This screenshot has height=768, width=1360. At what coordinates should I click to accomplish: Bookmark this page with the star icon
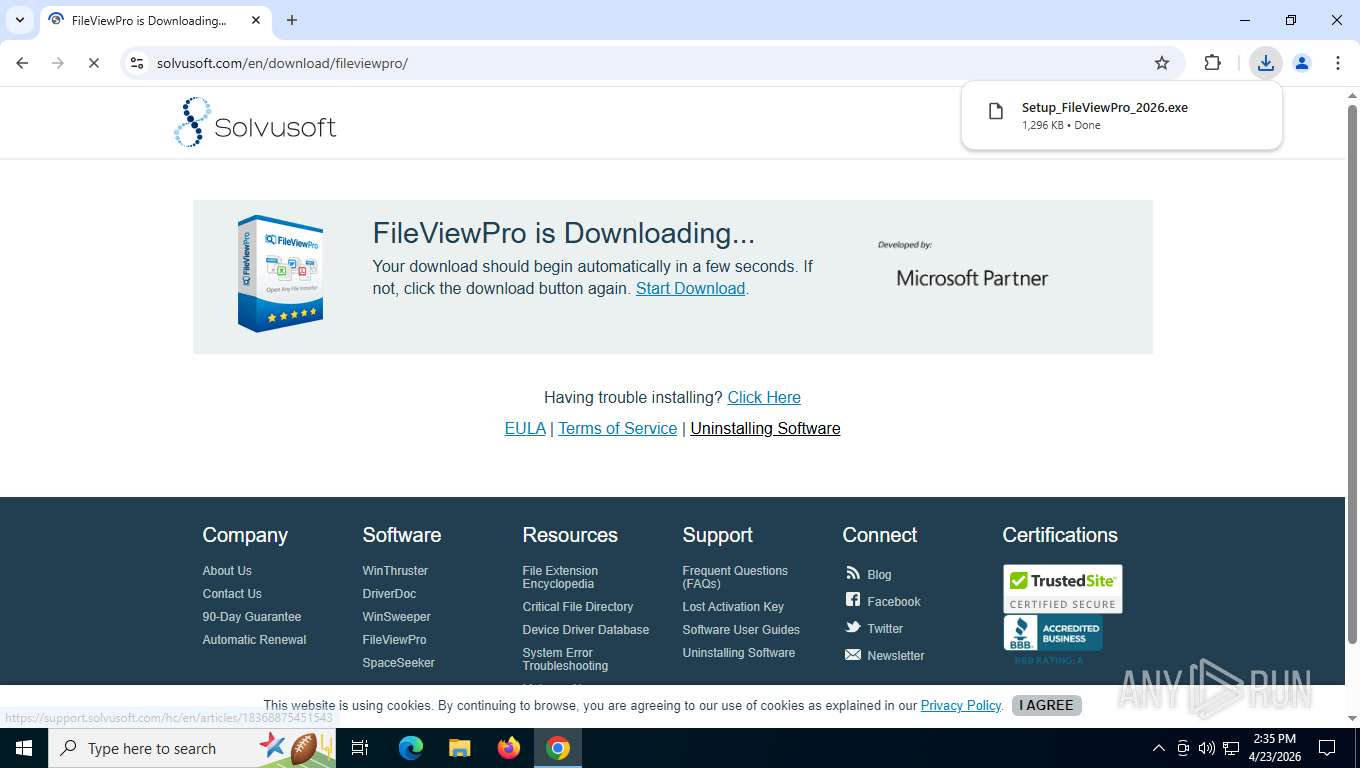point(1162,63)
